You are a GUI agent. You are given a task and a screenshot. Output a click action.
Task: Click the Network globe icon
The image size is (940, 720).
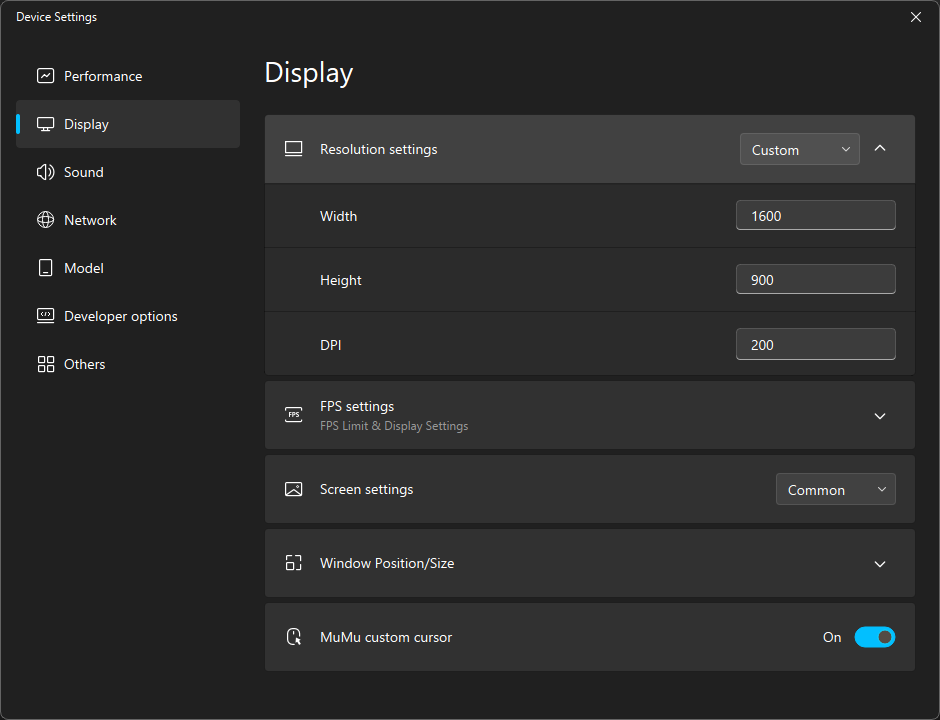click(x=46, y=220)
